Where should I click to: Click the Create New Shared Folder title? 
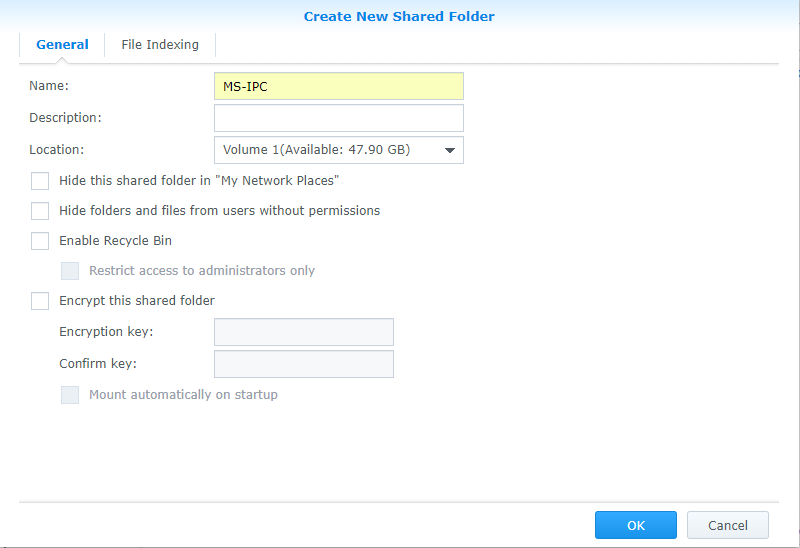(x=399, y=16)
